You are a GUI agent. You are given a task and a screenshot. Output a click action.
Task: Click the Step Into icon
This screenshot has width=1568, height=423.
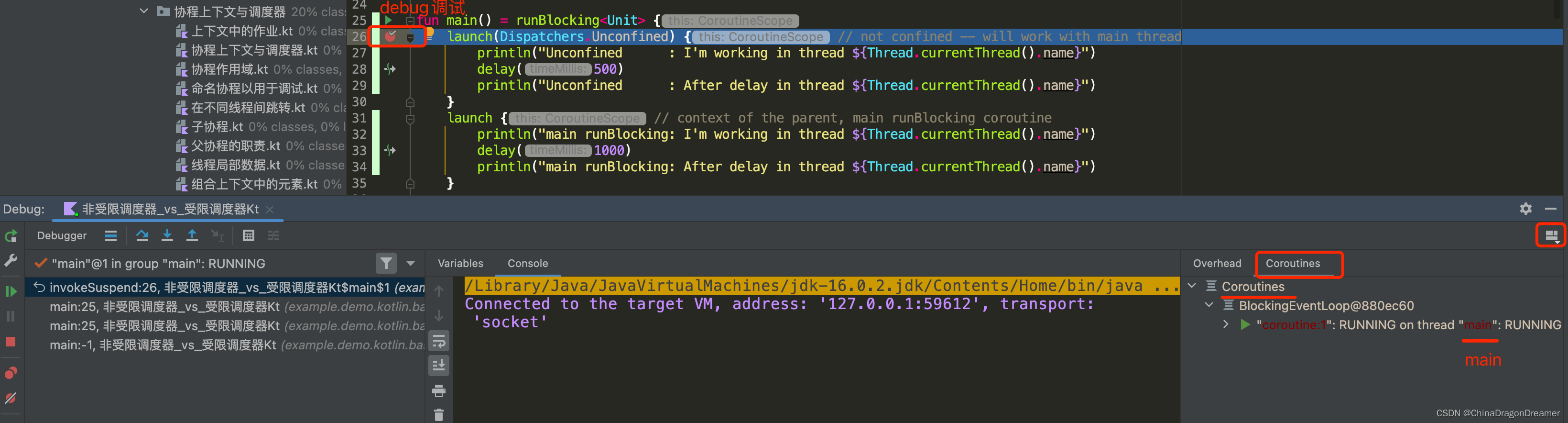(x=167, y=236)
